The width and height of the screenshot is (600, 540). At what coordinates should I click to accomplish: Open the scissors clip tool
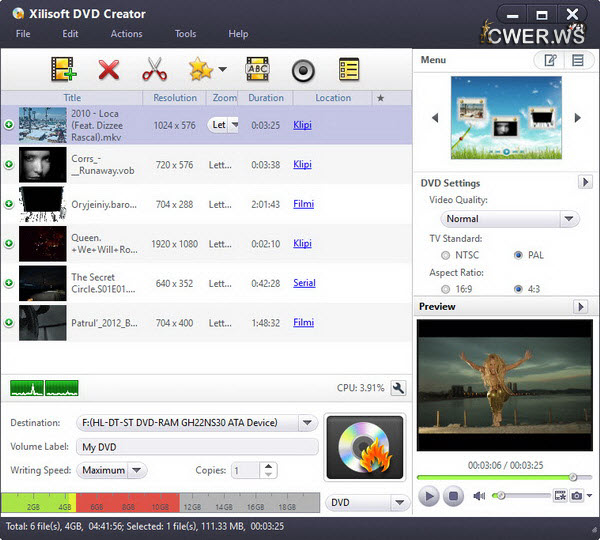[x=153, y=70]
